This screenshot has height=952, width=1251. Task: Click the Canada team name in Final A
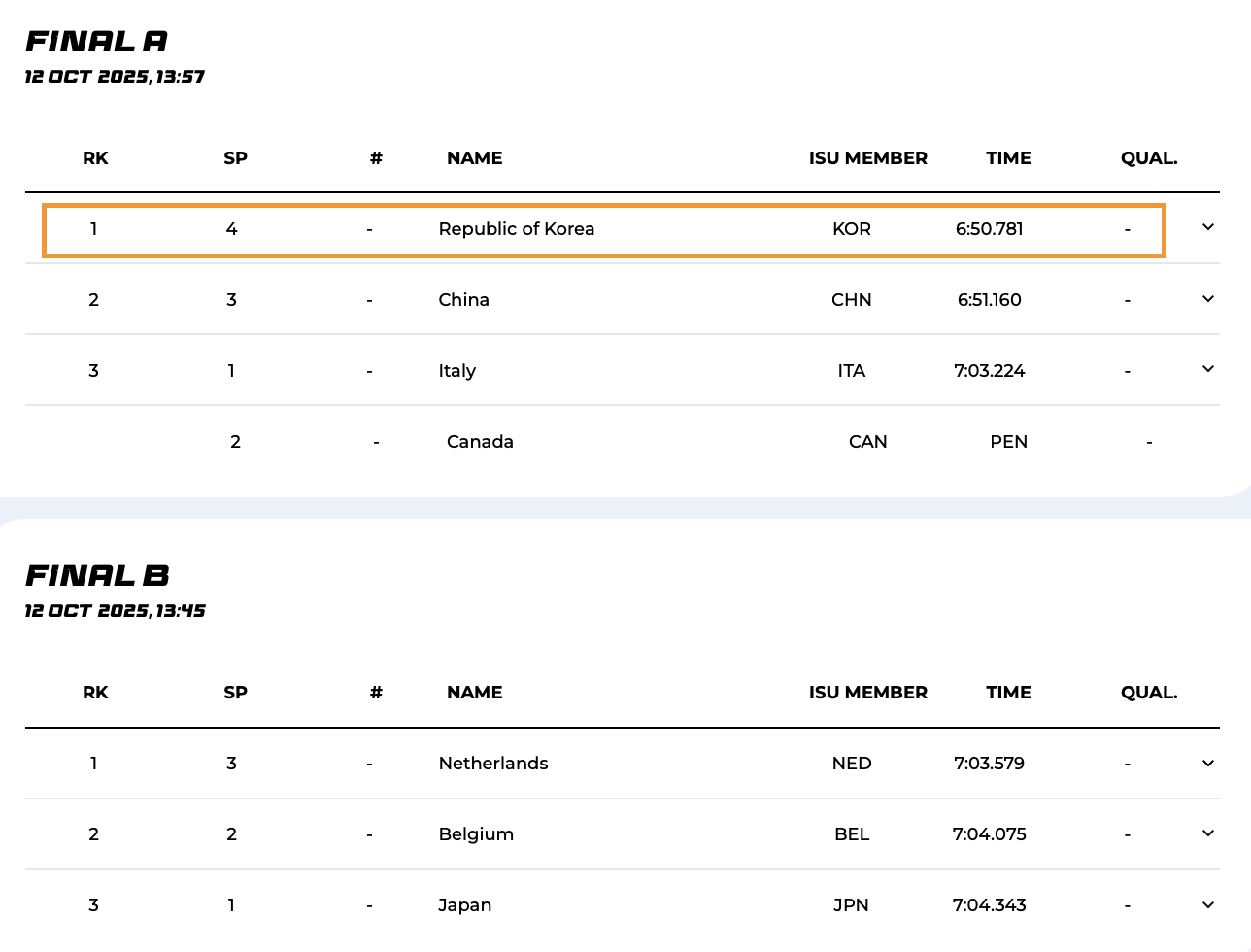(x=480, y=442)
